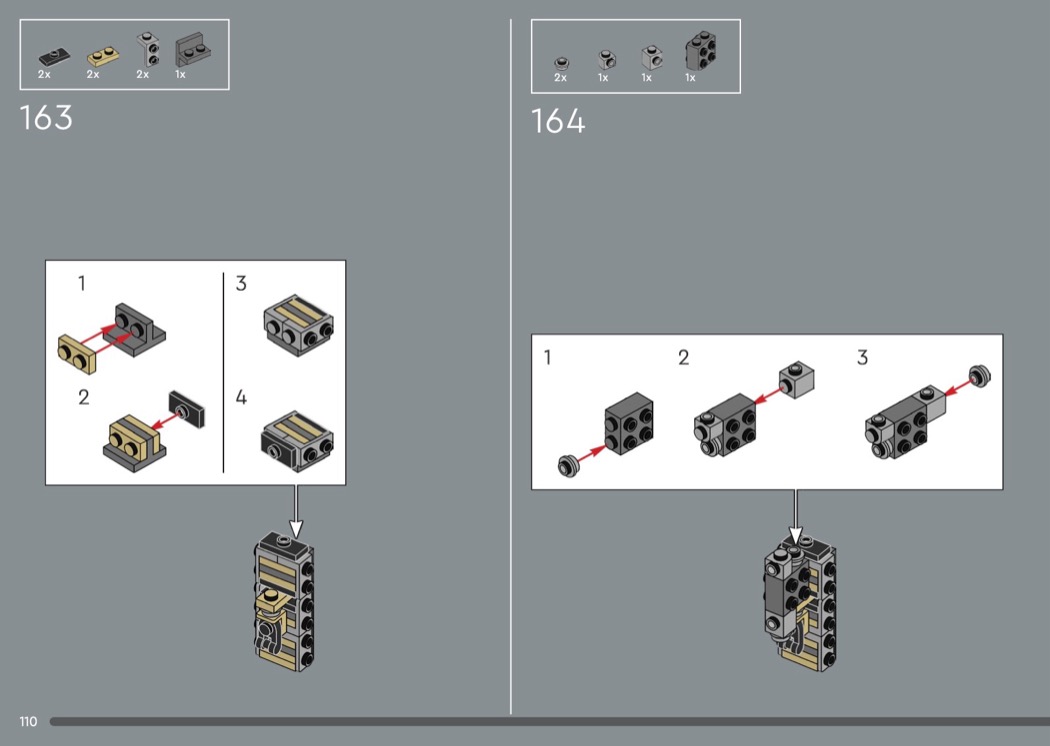Click the finished model under step 163
This screenshot has height=746, width=1050.
pyautogui.click(x=285, y=601)
